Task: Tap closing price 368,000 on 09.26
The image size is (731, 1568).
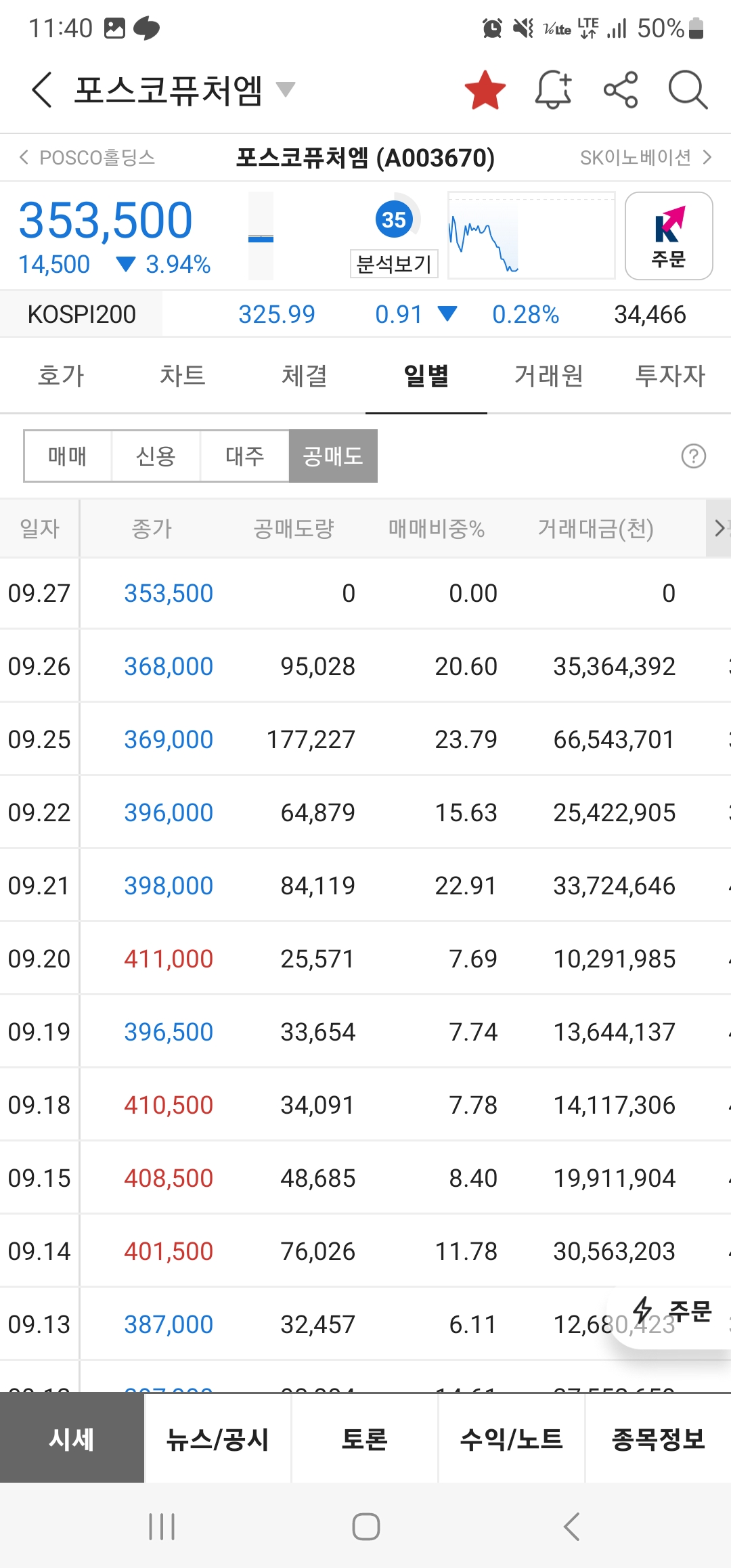Action: (169, 666)
